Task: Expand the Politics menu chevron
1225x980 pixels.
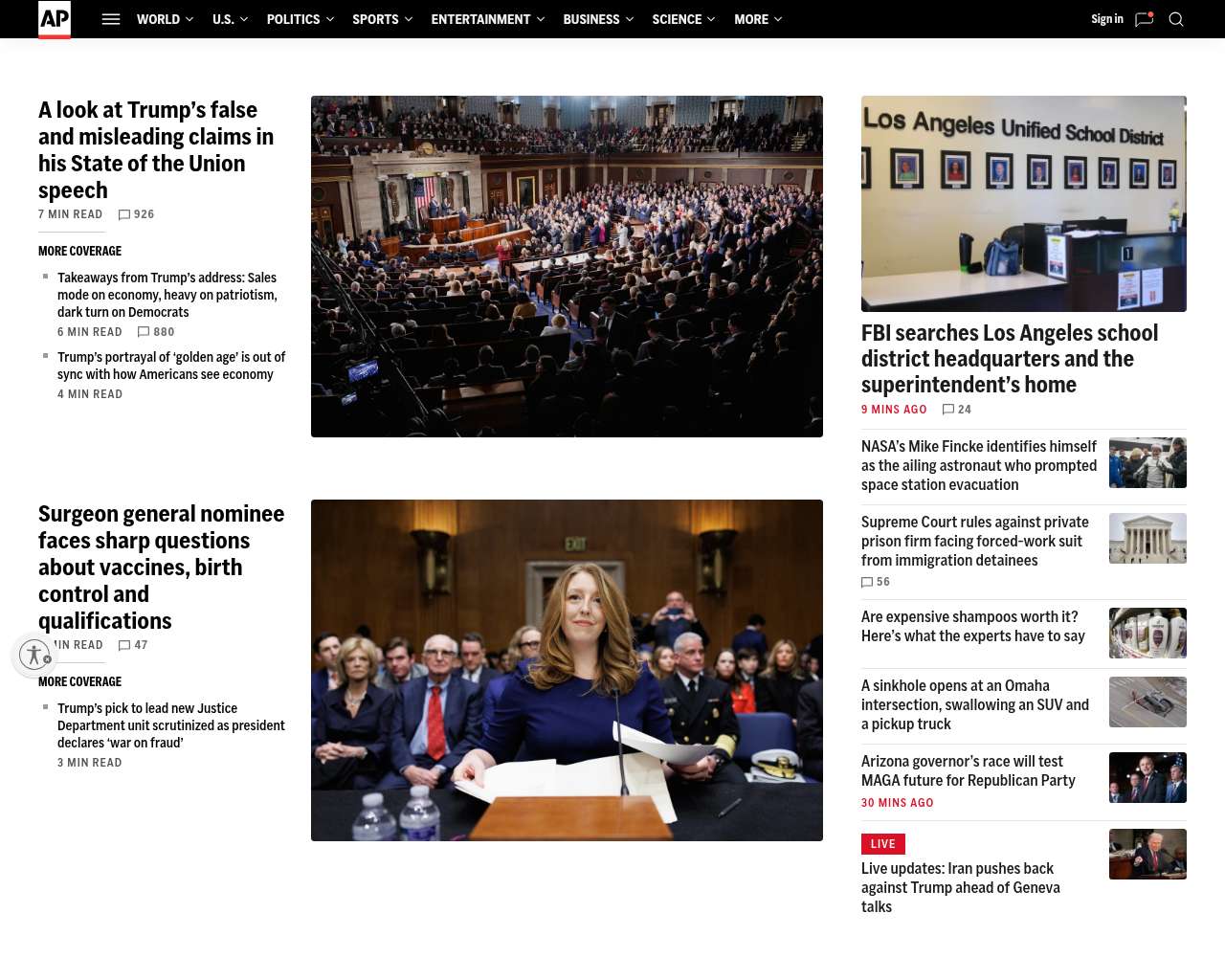Action: tap(330, 19)
